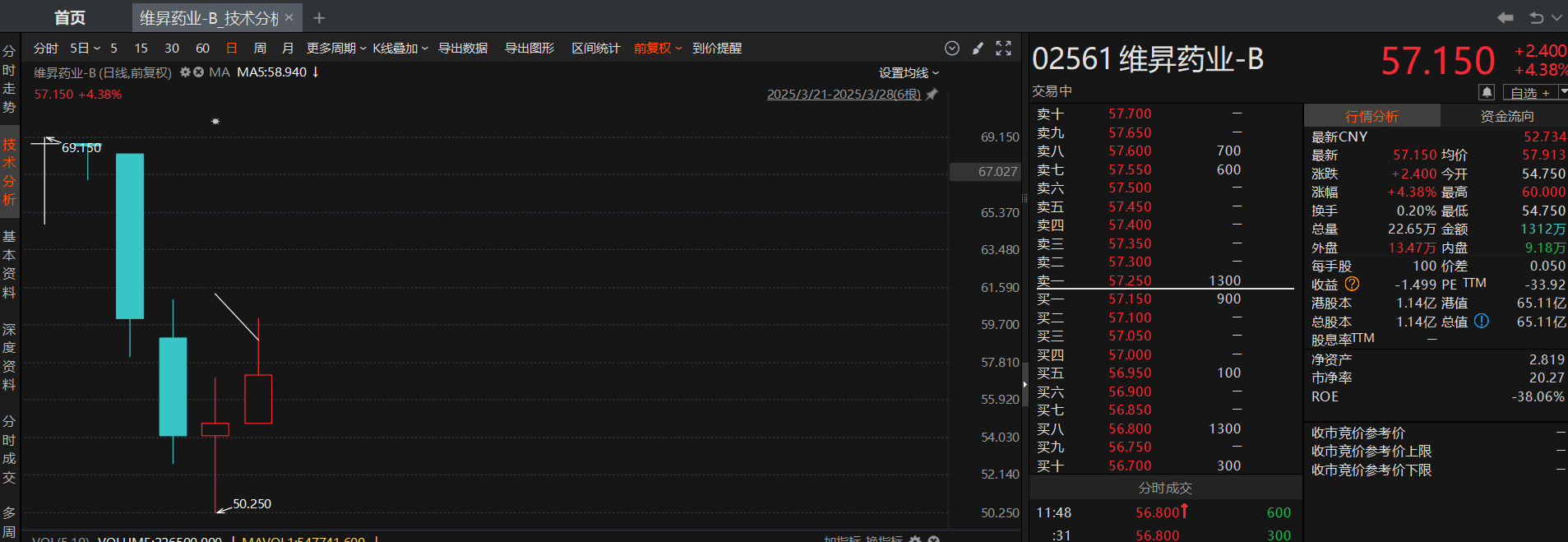
Task: Select 技术分析 in the left sidebar
Action: click(x=9, y=171)
